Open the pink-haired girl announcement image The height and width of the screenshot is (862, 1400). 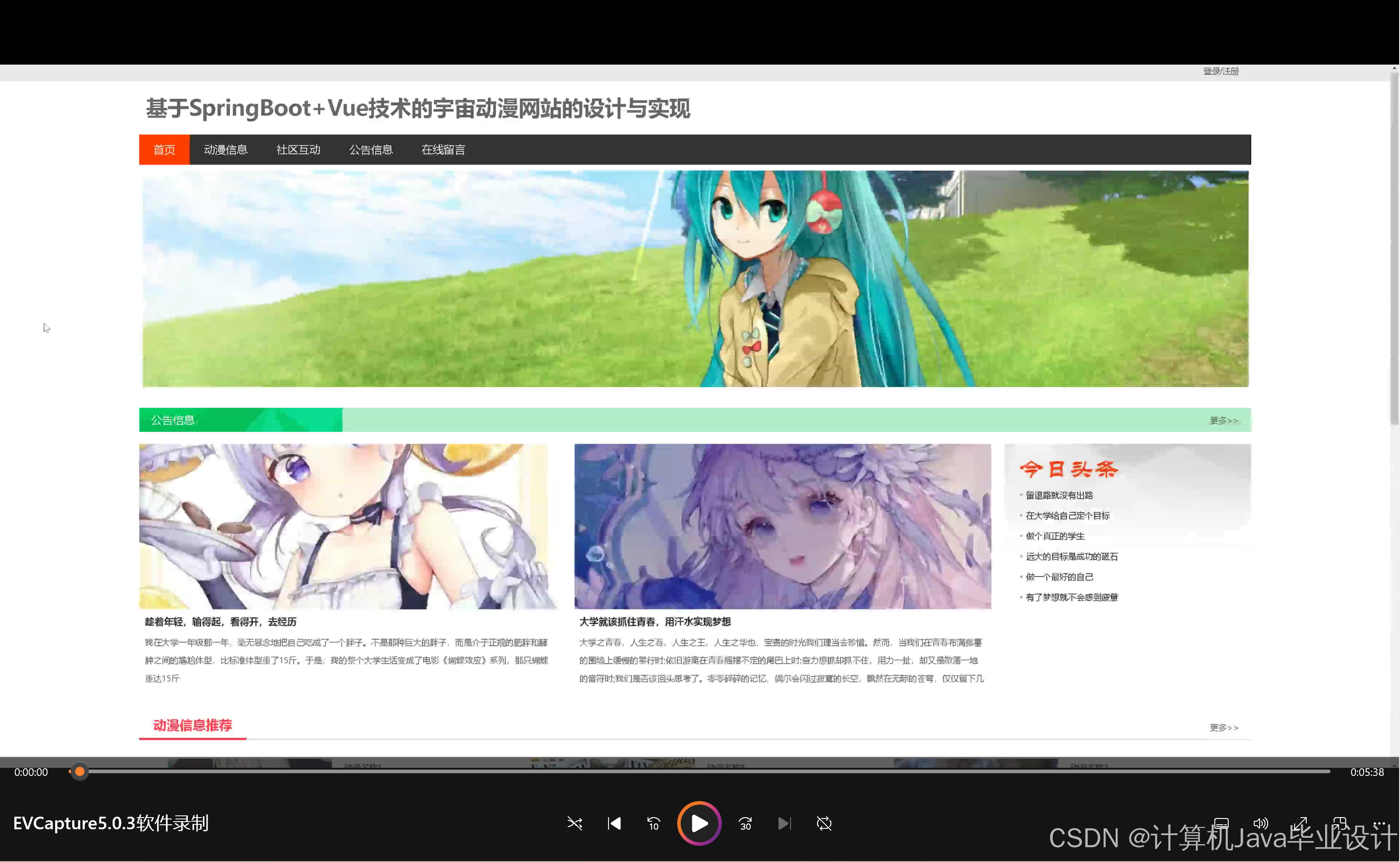coord(783,526)
